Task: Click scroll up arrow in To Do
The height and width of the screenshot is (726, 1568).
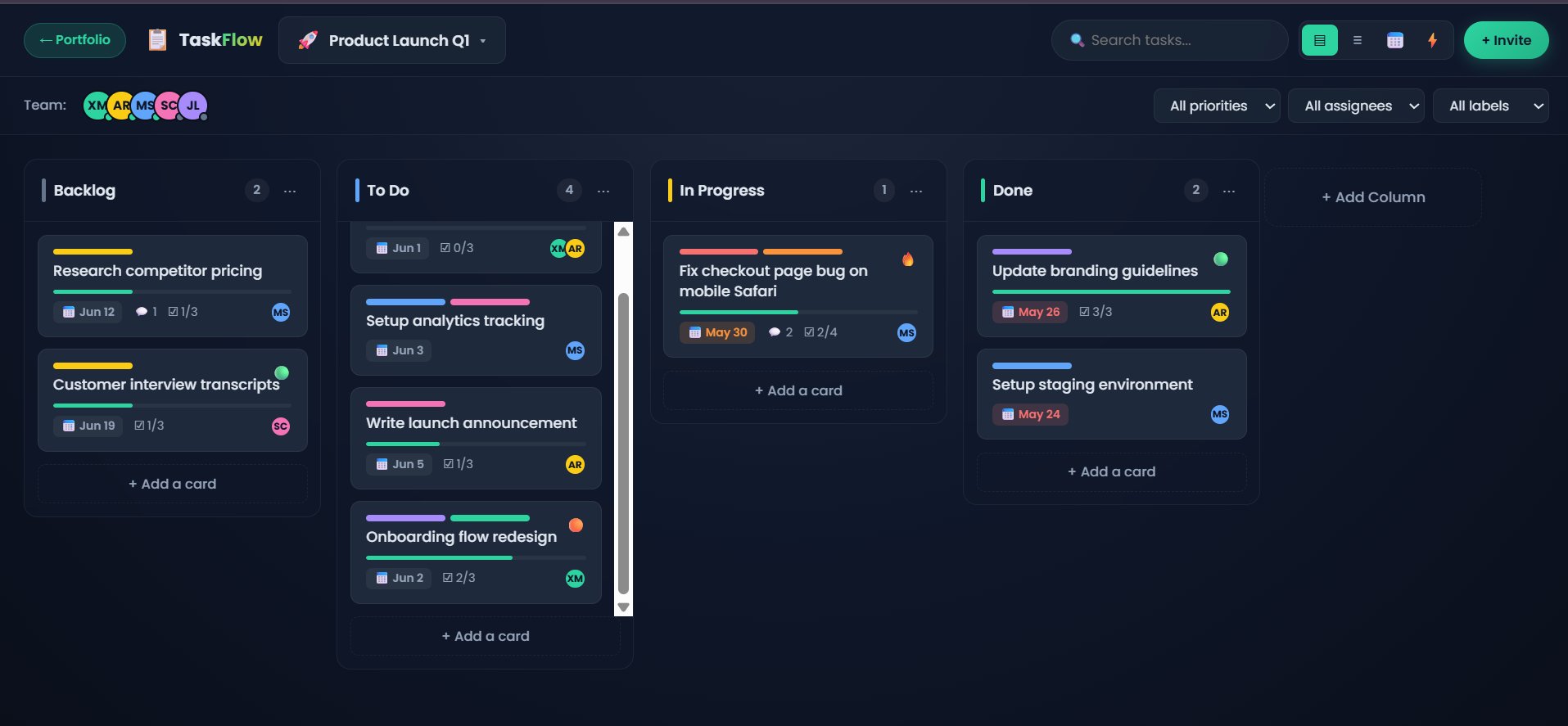Action: coord(623,232)
